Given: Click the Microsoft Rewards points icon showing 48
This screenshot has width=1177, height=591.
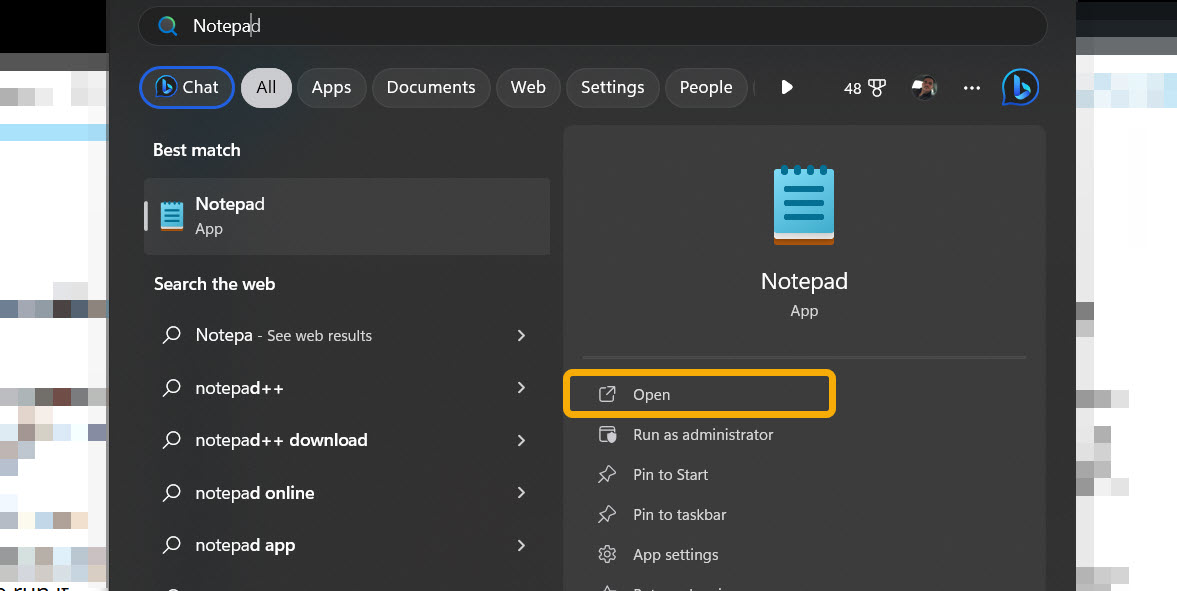Looking at the screenshot, I should (x=865, y=87).
